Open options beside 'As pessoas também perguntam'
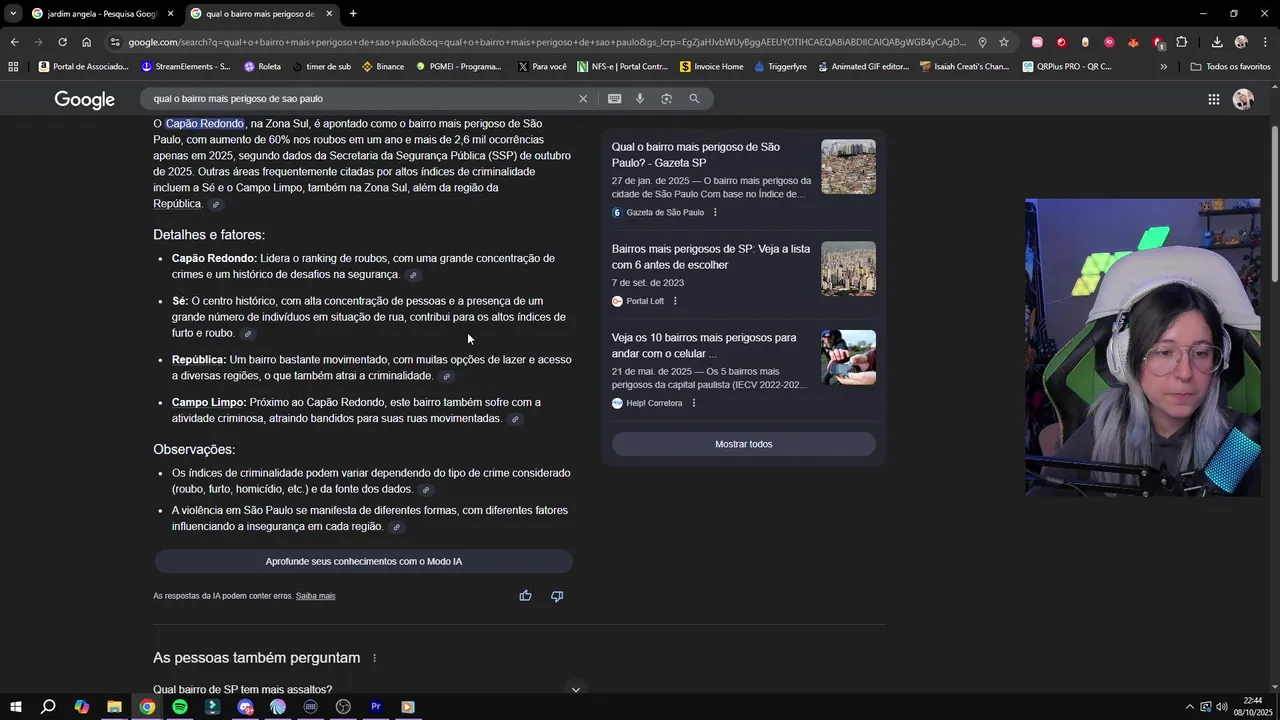This screenshot has width=1280, height=720. click(375, 658)
